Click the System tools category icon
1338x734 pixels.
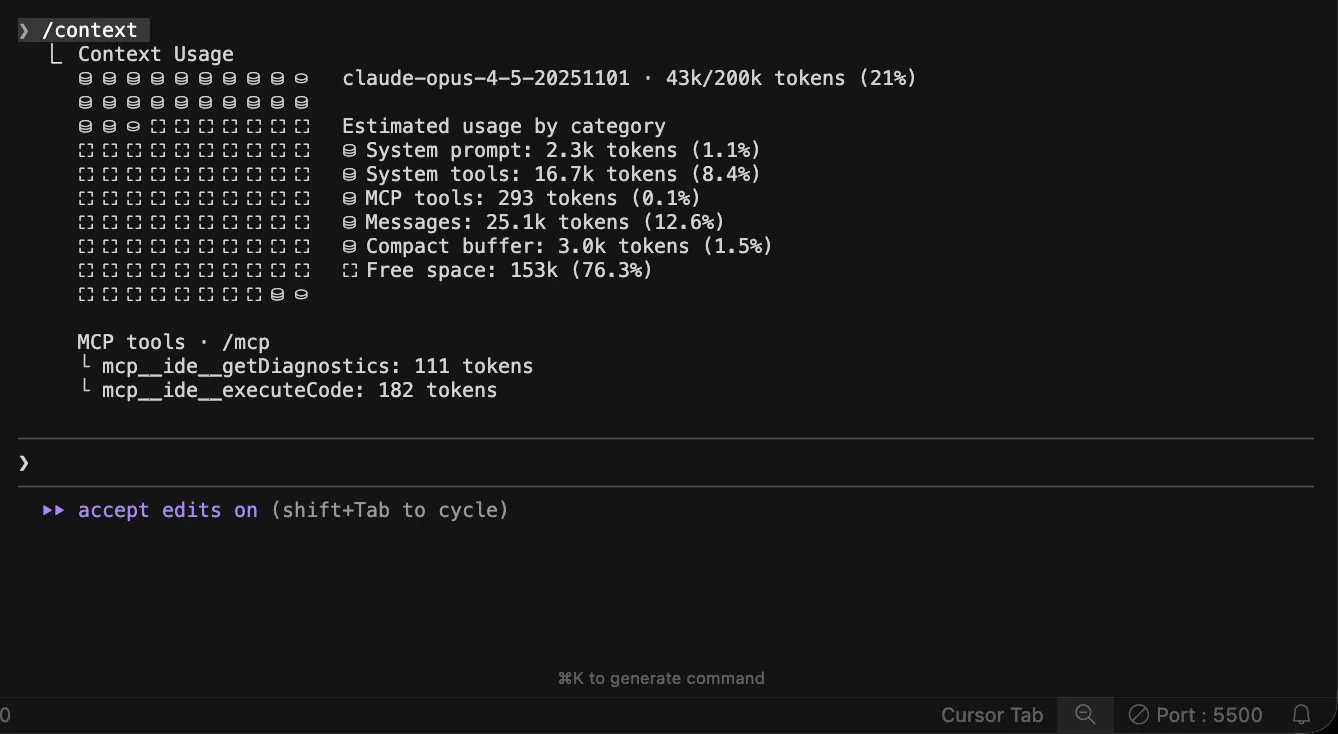(x=349, y=174)
